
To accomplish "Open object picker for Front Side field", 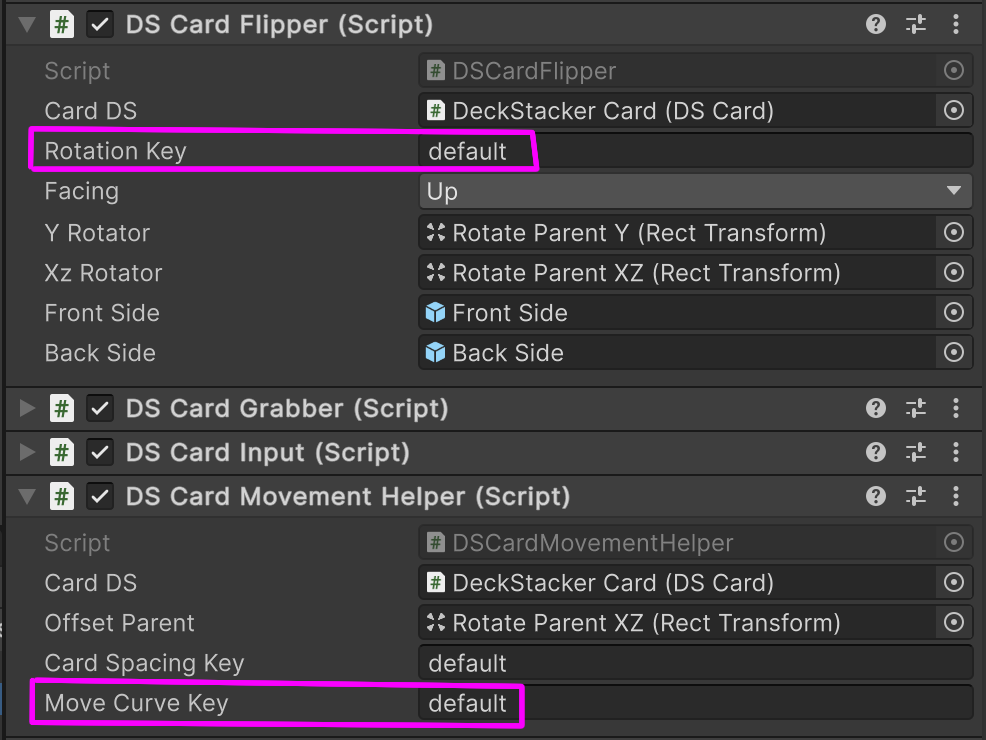I will click(954, 312).
